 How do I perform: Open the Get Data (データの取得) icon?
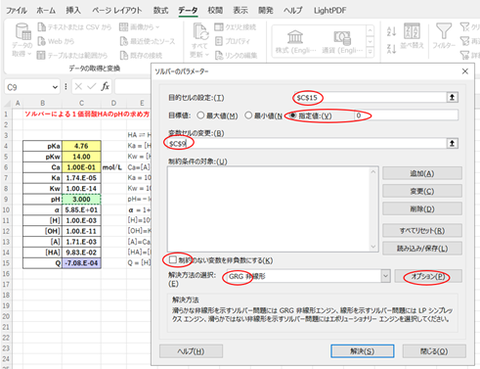pos(23,31)
